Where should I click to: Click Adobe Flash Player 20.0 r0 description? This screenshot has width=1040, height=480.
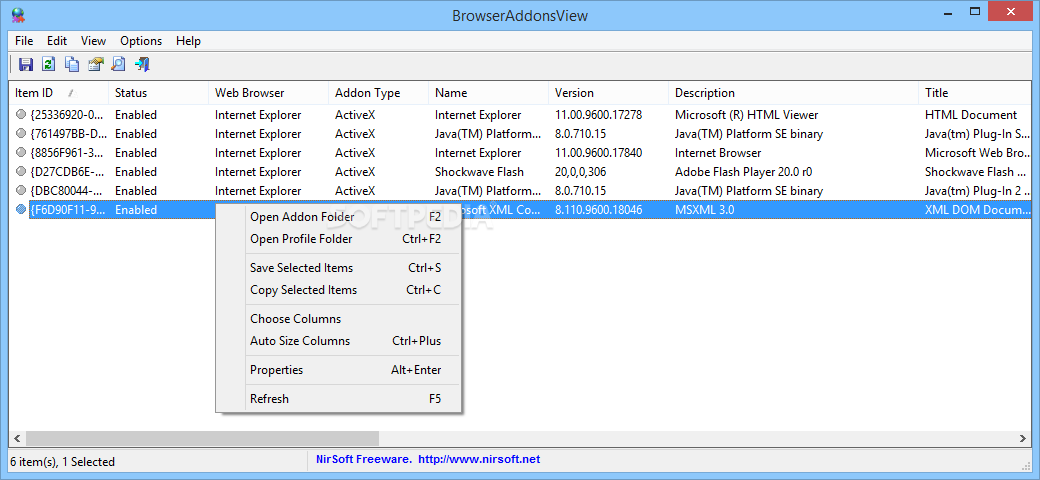click(x=744, y=172)
